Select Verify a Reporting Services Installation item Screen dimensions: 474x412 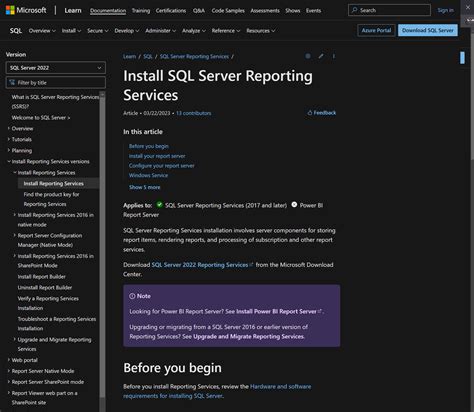pyautogui.click(x=48, y=303)
